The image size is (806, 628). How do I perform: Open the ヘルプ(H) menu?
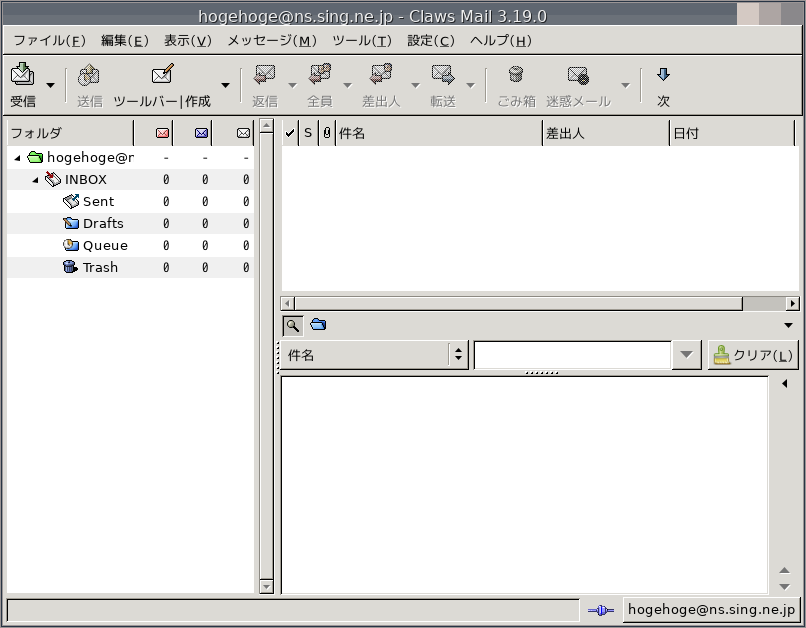[501, 41]
